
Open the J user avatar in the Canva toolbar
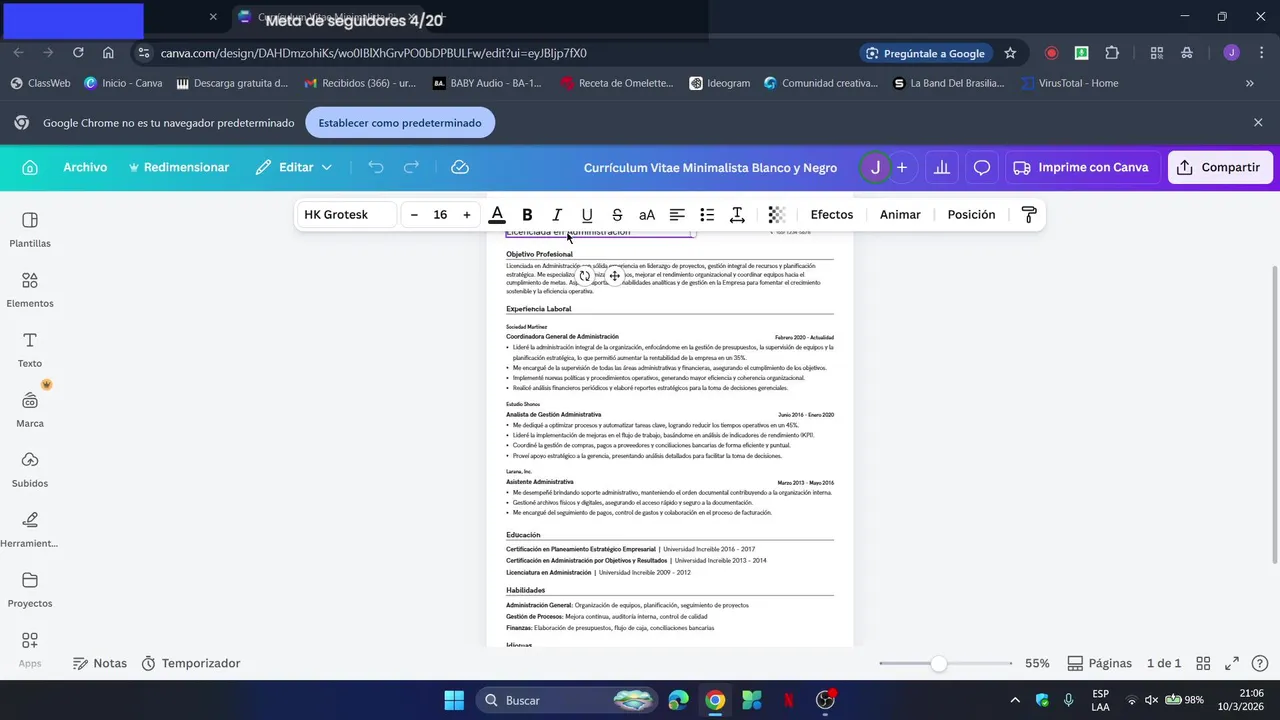(875, 167)
